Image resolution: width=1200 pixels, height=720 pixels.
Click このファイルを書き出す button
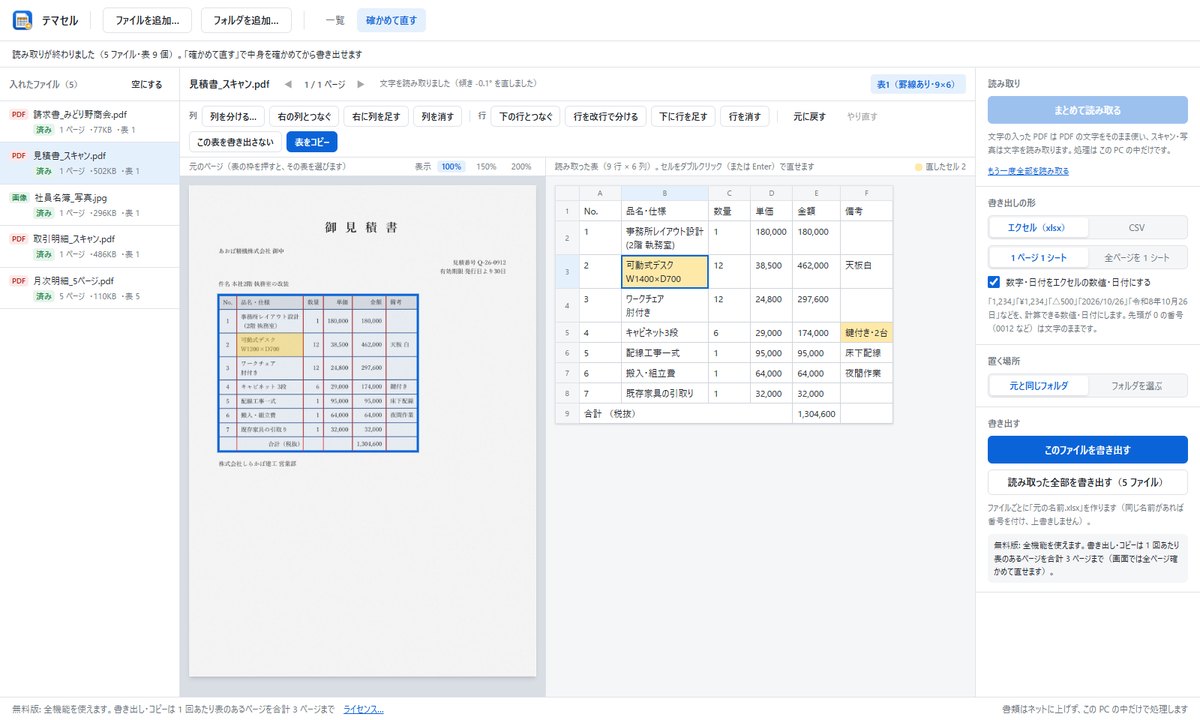(x=1088, y=450)
